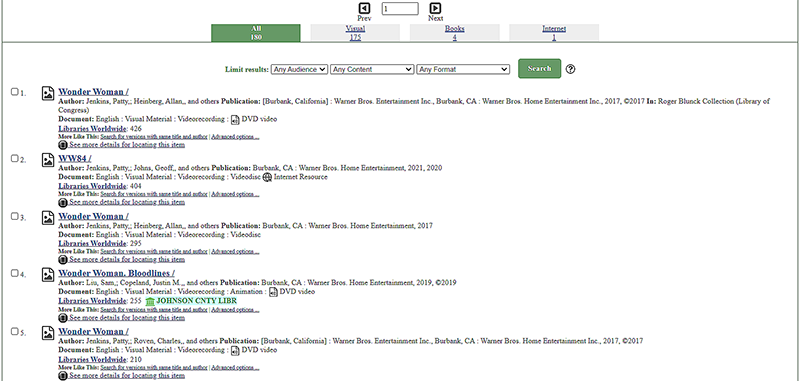Image resolution: width=800 pixels, height=381 pixels.
Task: Open Libraries Worldwide link for result 3
Action: (92, 244)
